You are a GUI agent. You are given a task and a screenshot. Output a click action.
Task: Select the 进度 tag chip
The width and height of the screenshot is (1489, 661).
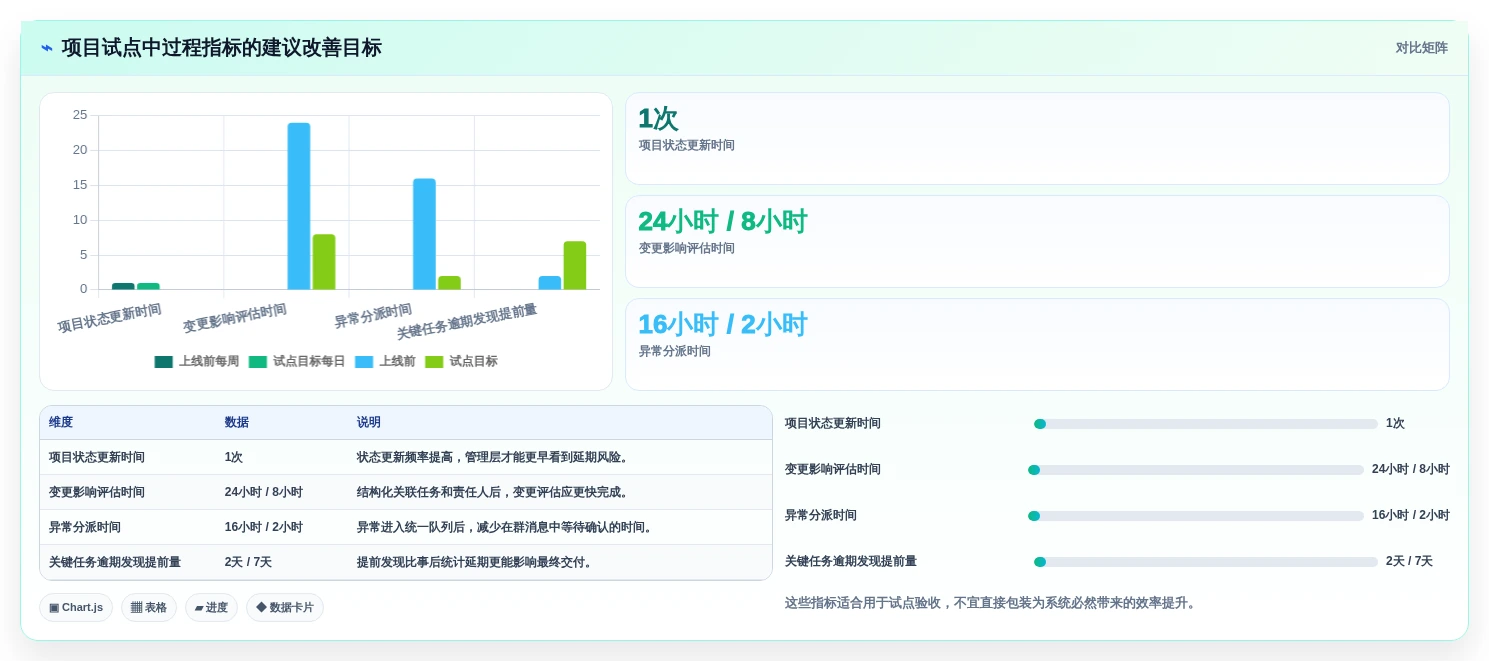pos(211,608)
